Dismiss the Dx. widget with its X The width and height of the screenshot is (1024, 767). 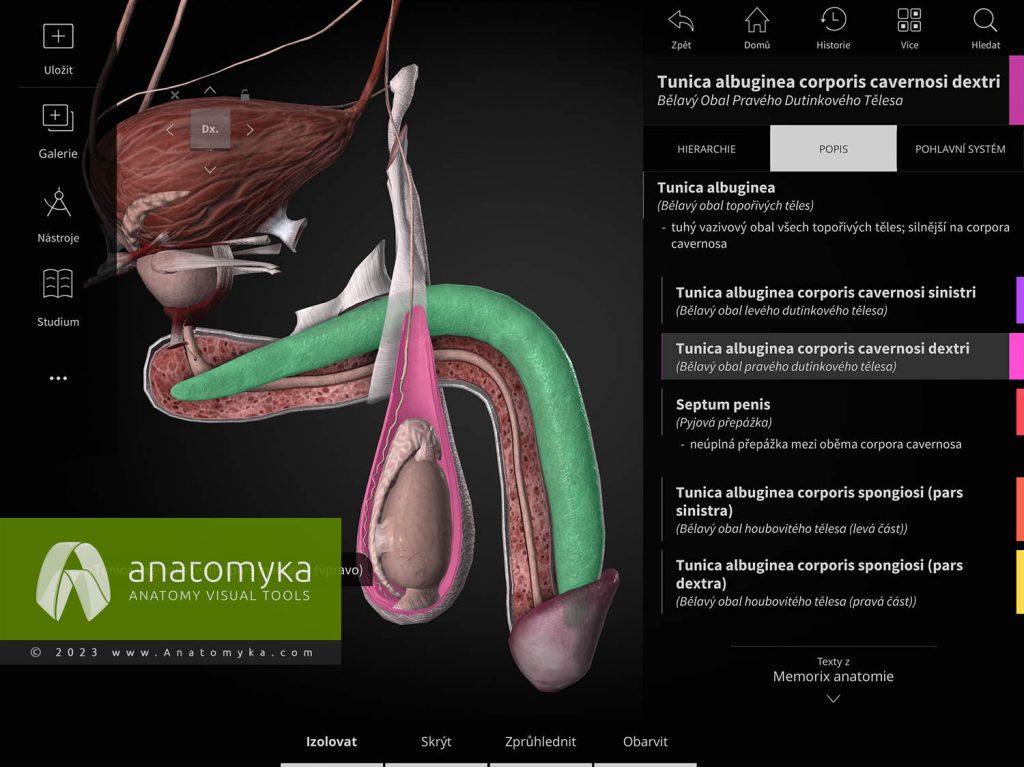[x=175, y=93]
